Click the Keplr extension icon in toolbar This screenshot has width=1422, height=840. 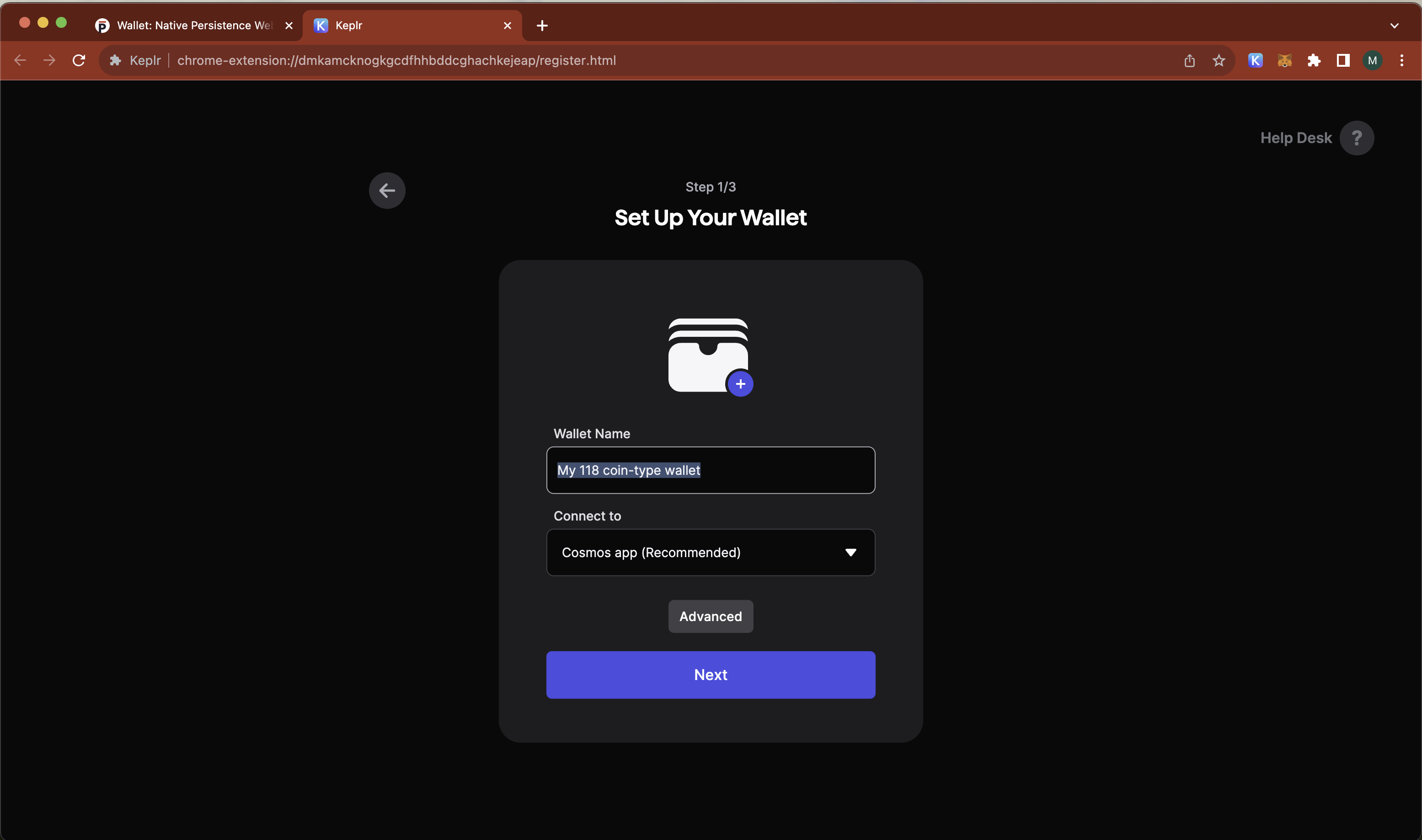click(x=1255, y=61)
